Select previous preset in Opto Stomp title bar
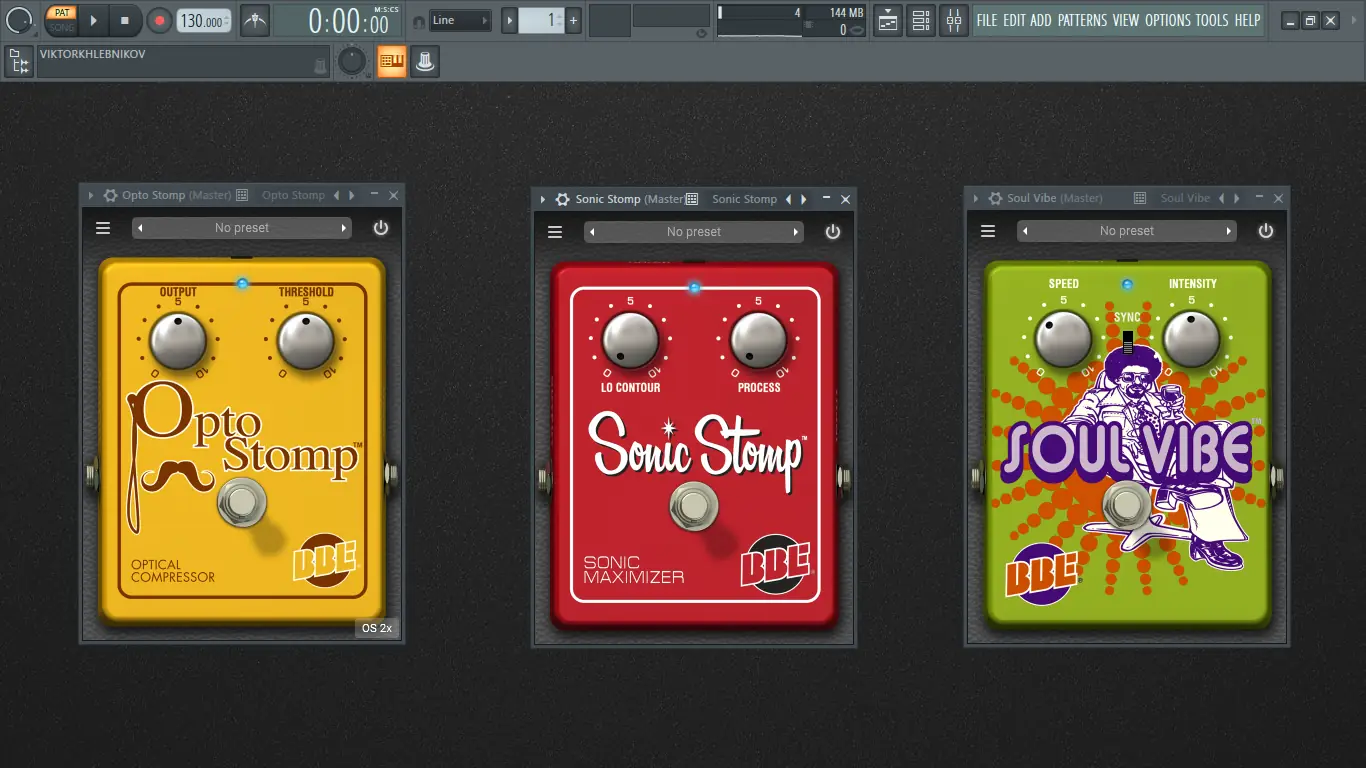 click(336, 196)
